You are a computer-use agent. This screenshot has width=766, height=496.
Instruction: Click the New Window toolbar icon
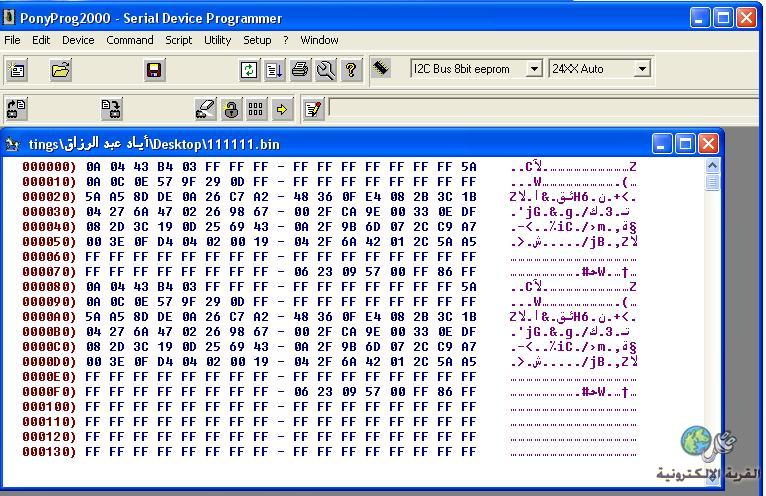pos(17,70)
